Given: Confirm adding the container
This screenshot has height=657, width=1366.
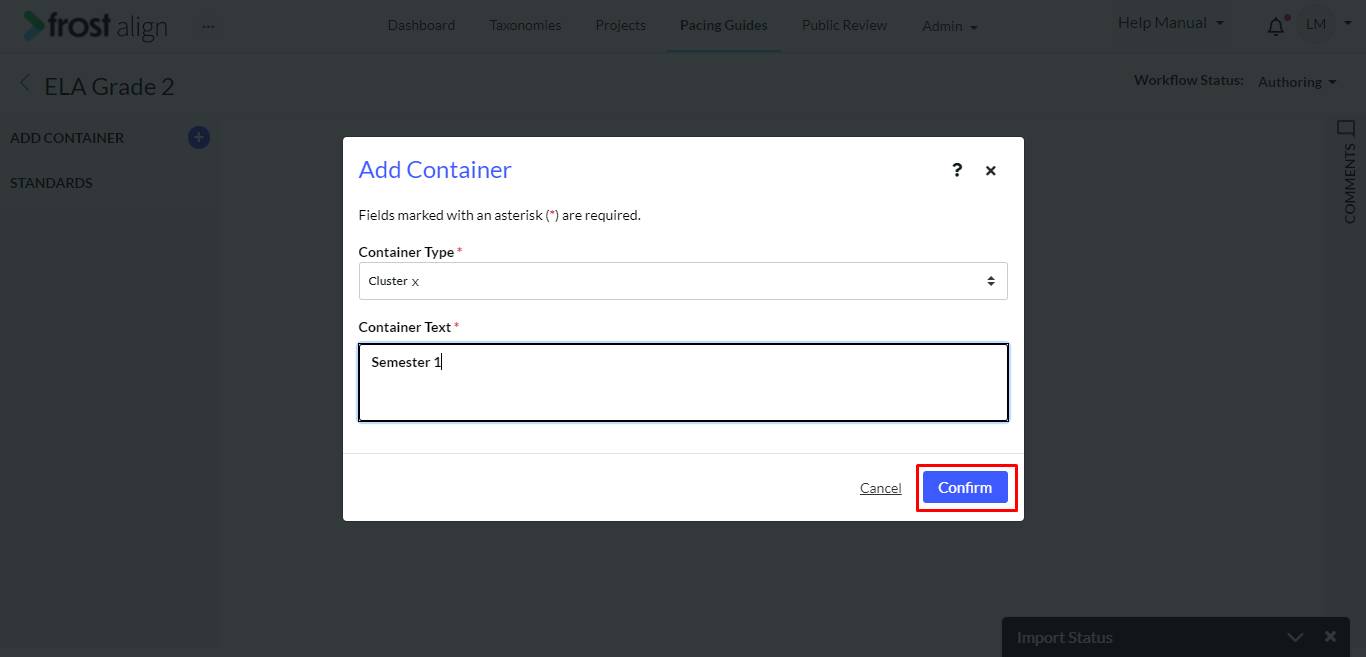Looking at the screenshot, I should pyautogui.click(x=965, y=487).
